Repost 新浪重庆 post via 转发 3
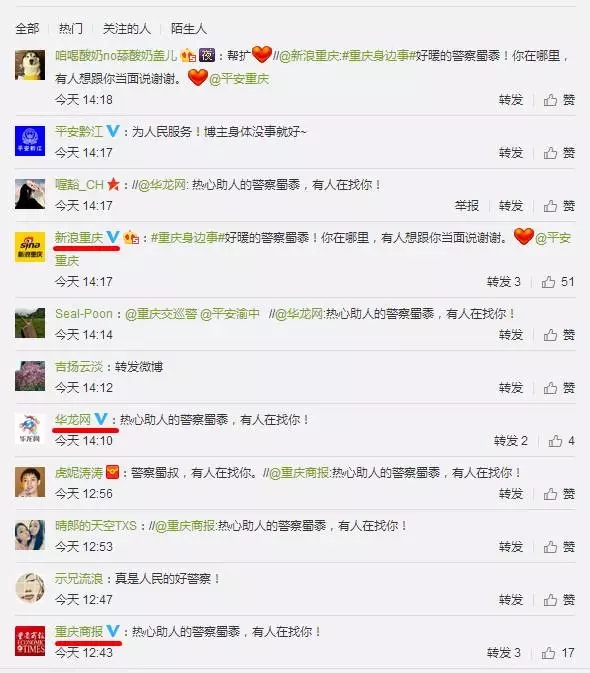Screen dimensions: 590x673 [504, 282]
